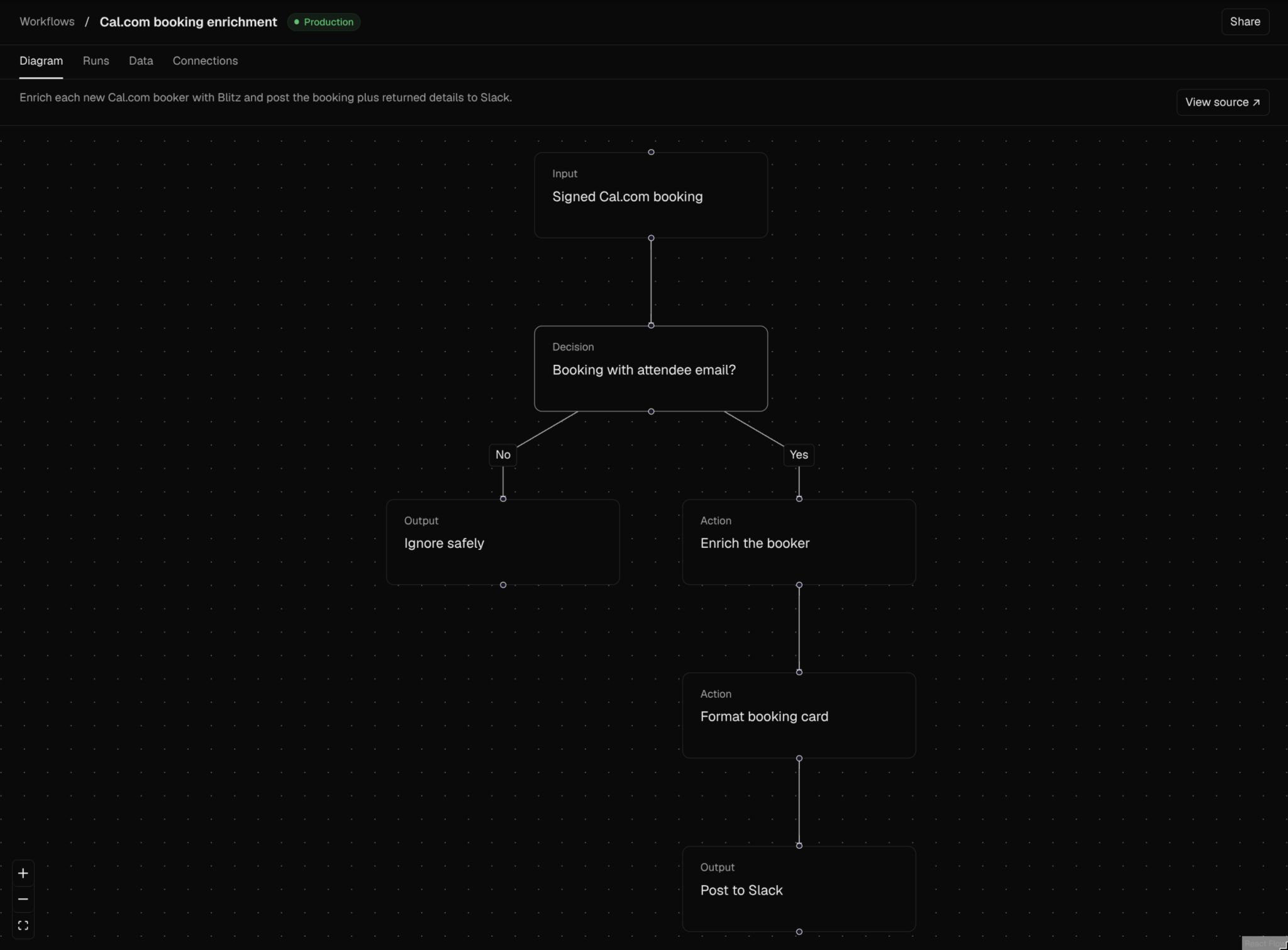
Task: Select the Booking with attendee email decision node
Action: (651, 369)
